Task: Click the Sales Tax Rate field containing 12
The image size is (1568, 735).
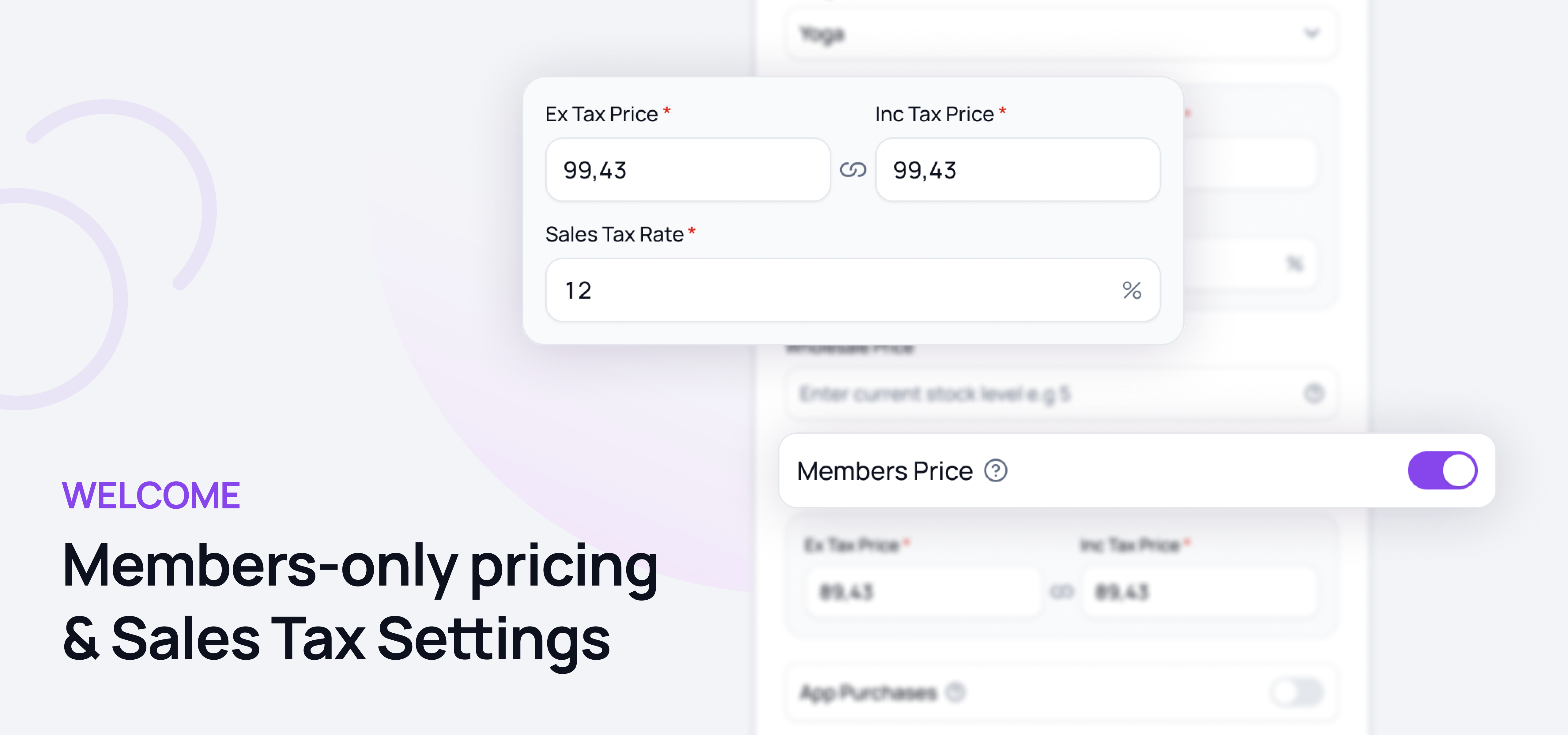Action: click(828, 290)
